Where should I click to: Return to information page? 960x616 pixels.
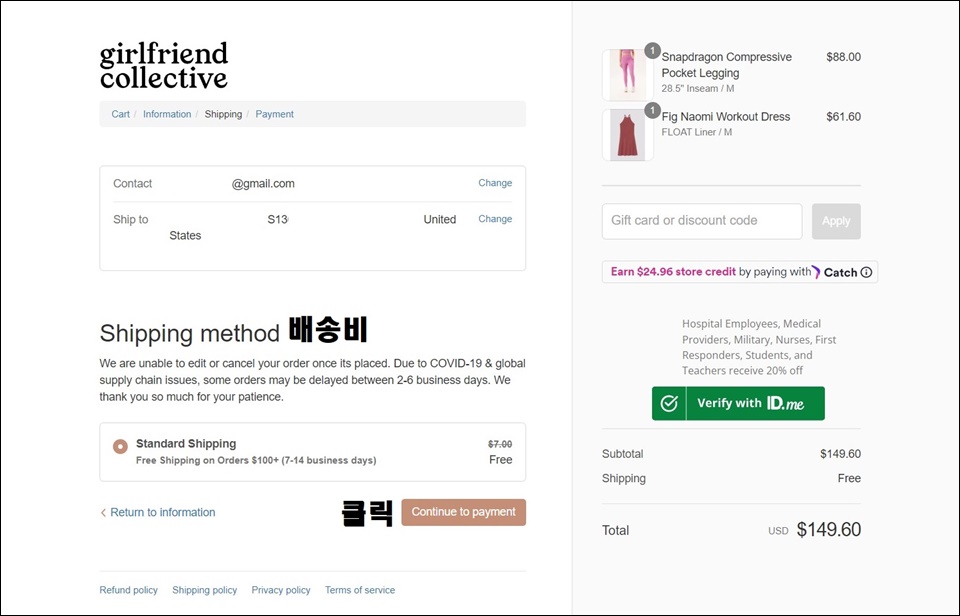coord(163,513)
